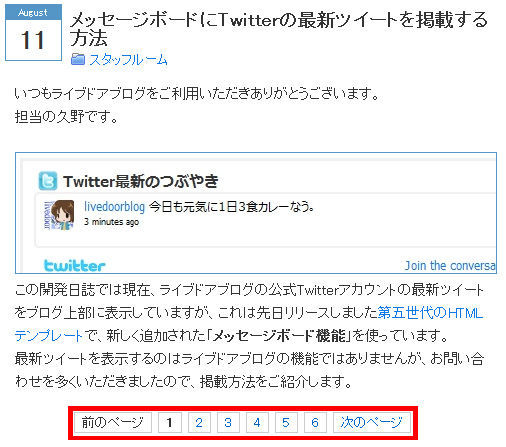Click the folder icon beside スタッフルーム

point(78,59)
